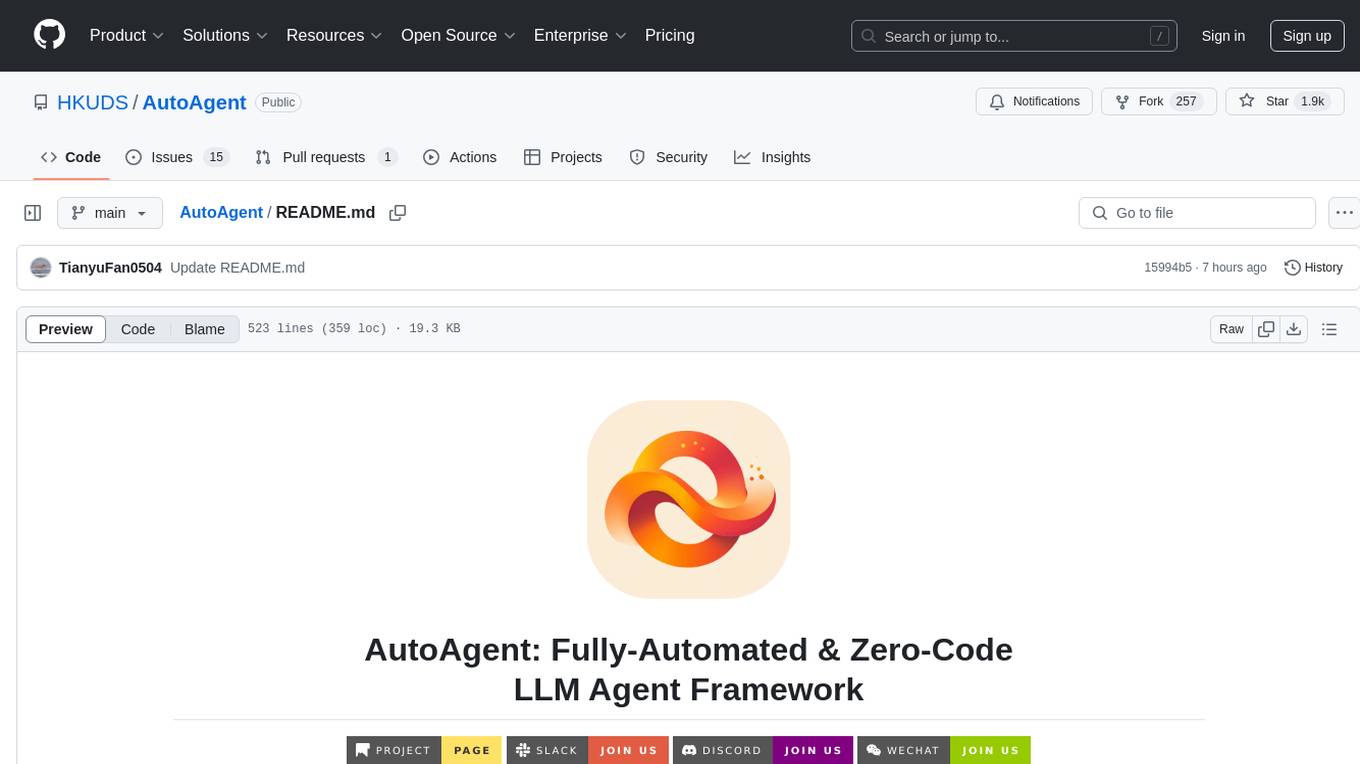Open the Pricing page
The height and width of the screenshot is (764, 1360).
(670, 35)
